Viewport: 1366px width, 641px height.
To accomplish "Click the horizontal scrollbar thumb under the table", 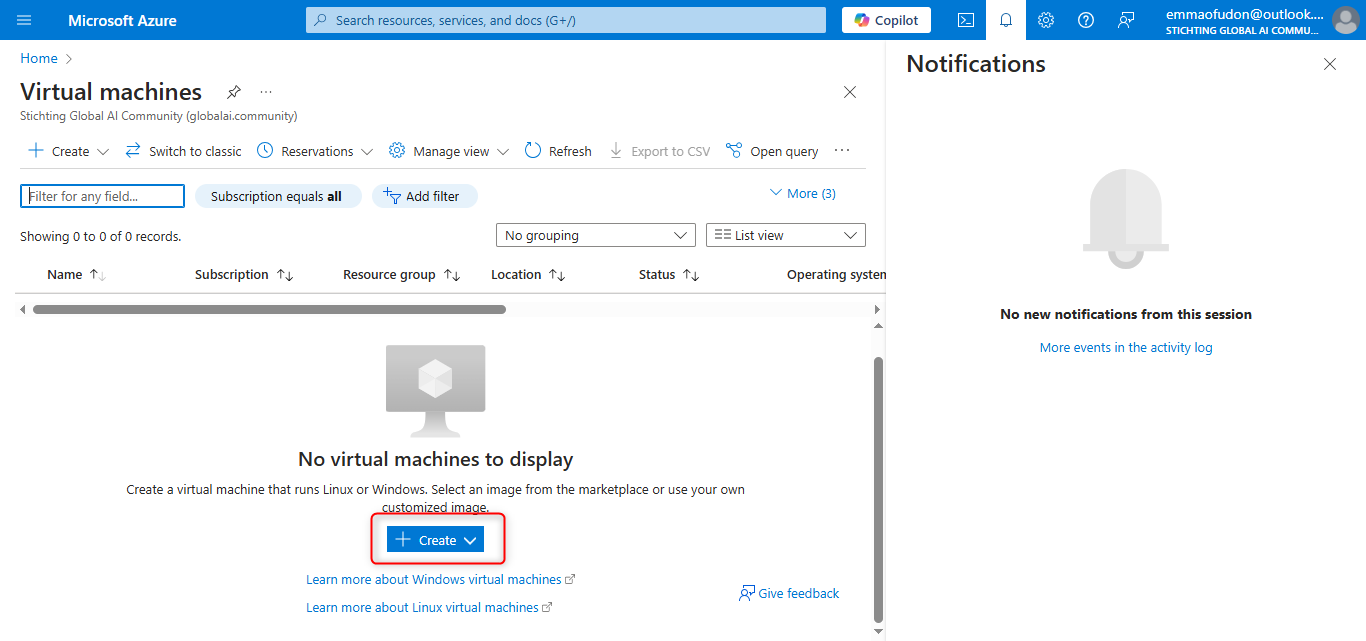I will click(x=269, y=310).
